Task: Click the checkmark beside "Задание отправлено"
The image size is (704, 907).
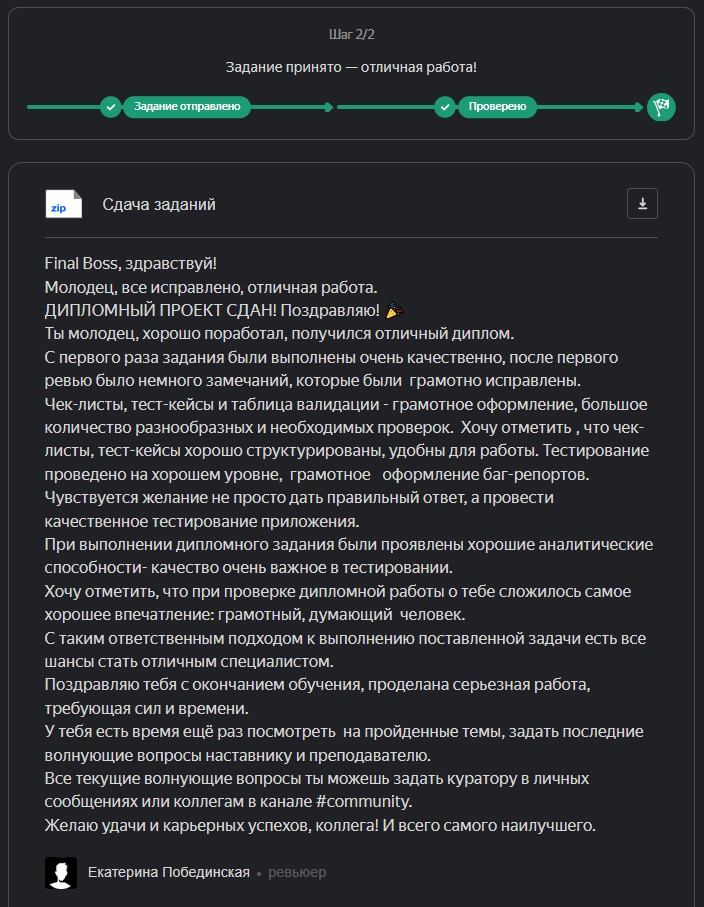Action: point(110,106)
